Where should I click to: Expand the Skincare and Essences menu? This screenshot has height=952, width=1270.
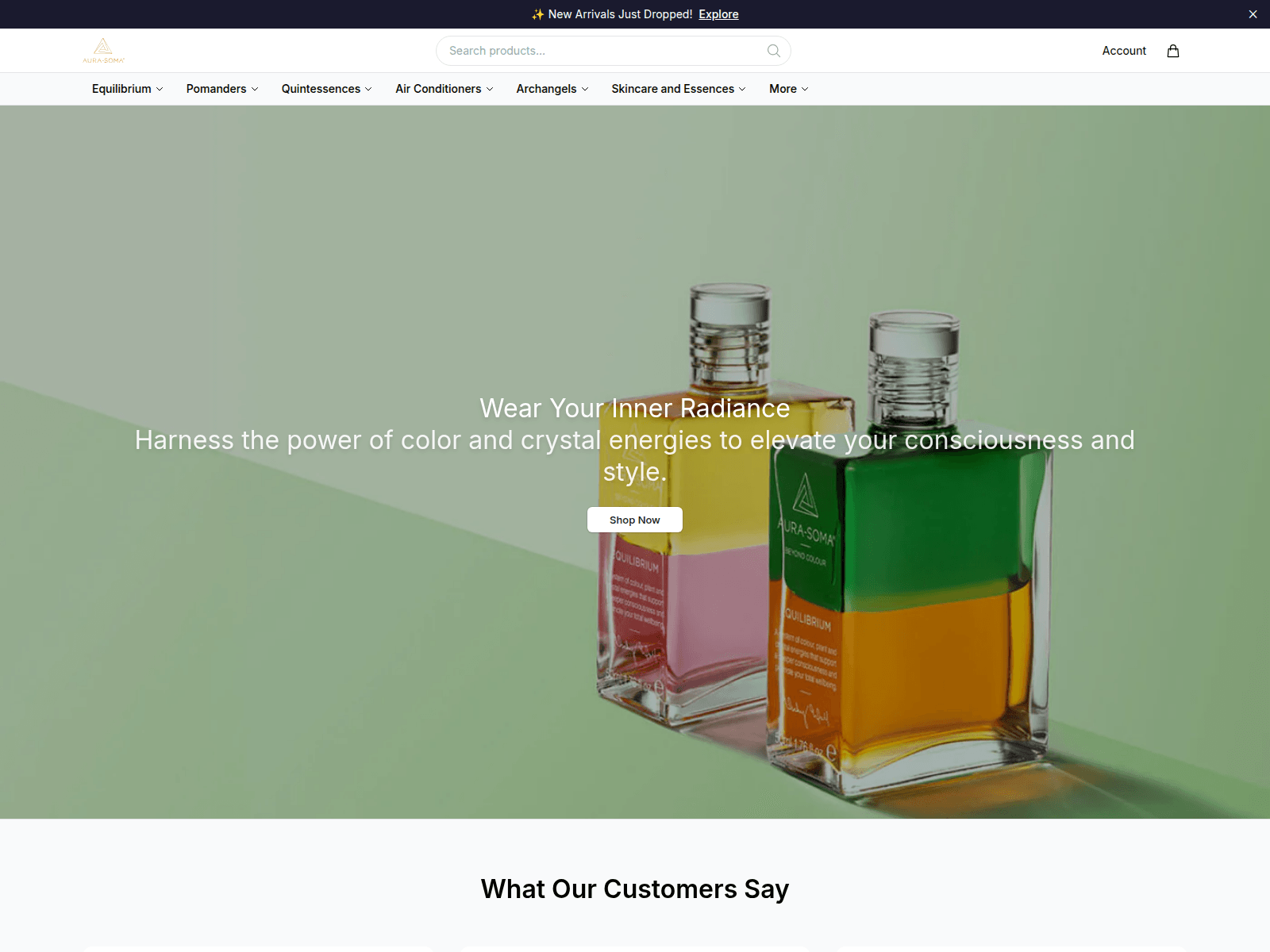pyautogui.click(x=679, y=89)
